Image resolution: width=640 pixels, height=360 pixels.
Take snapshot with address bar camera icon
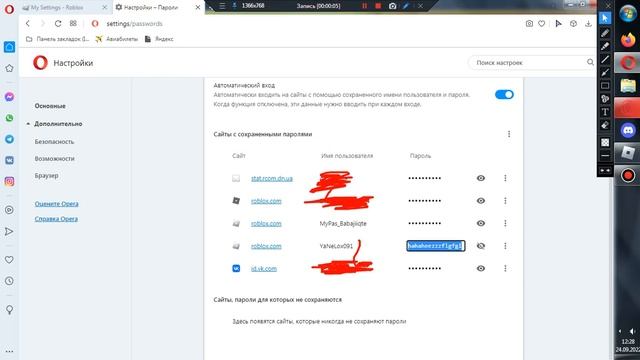[x=529, y=24]
